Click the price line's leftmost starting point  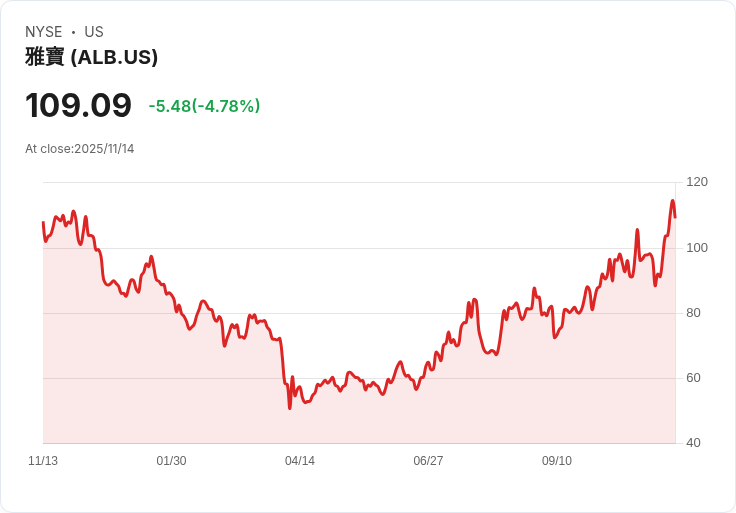[x=43, y=222]
